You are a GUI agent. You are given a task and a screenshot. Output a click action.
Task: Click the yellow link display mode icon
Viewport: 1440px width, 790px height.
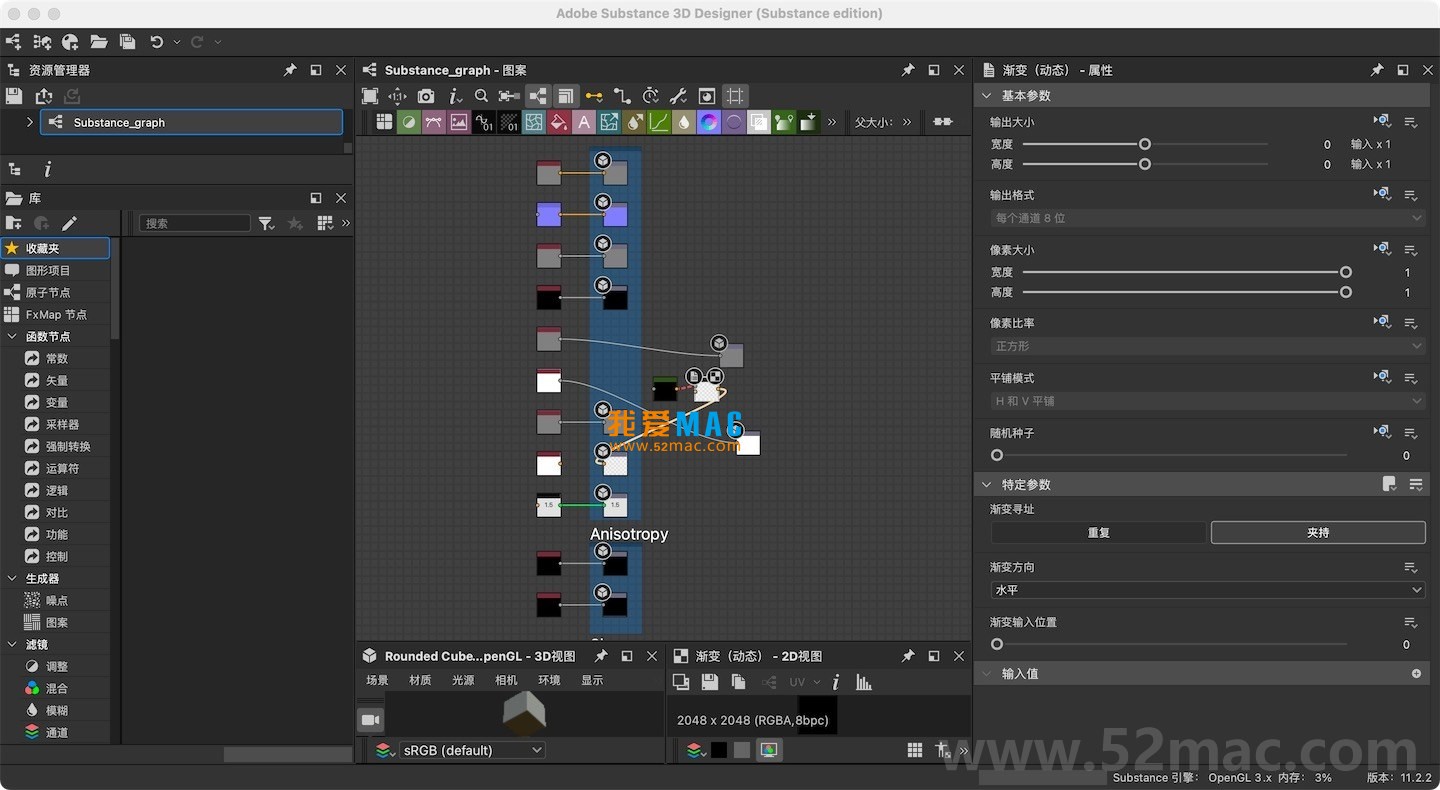pos(594,96)
